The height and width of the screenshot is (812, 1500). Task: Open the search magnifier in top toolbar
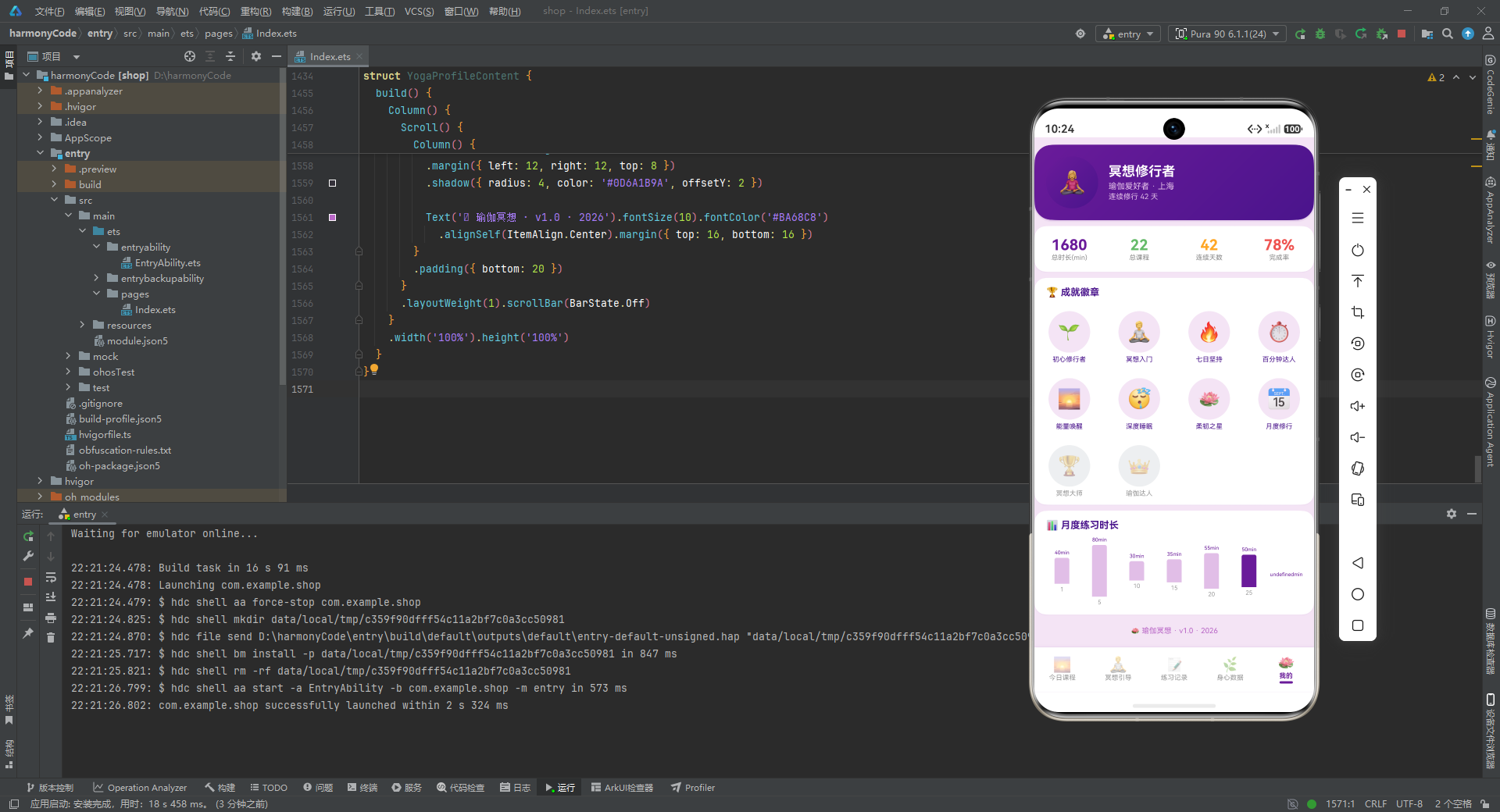click(x=1448, y=34)
